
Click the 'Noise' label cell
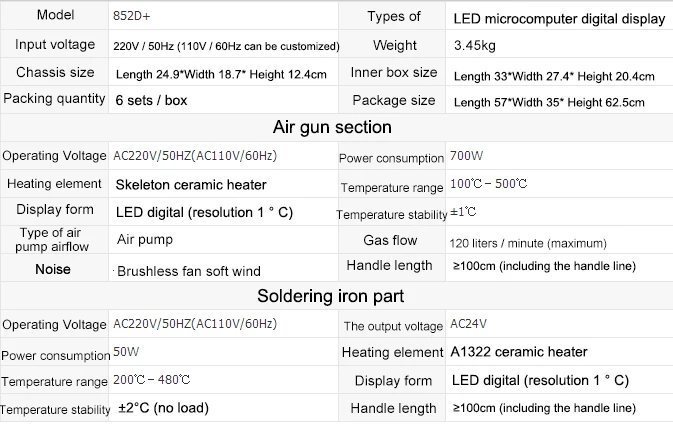[x=53, y=268]
